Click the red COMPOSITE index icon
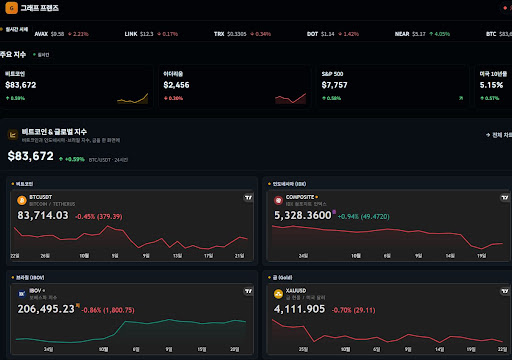The image size is (512, 360). [278, 200]
